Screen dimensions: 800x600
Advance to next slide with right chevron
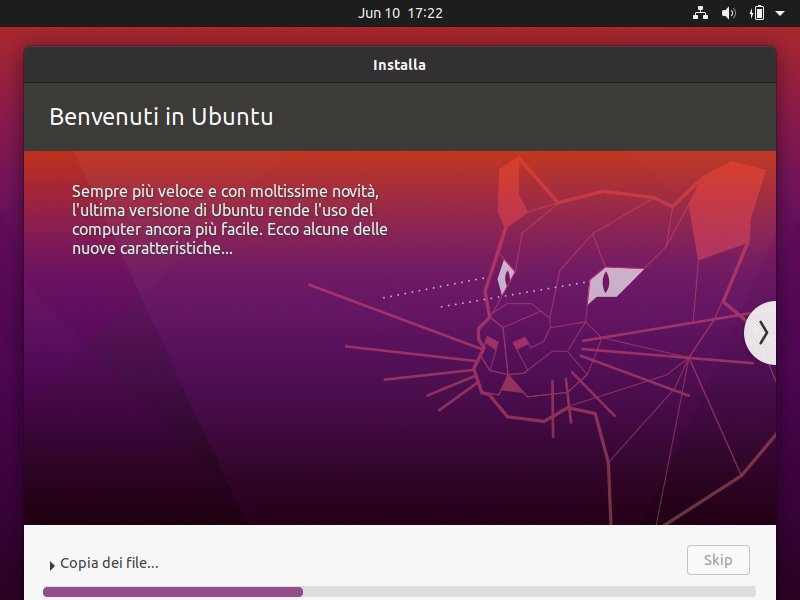(x=762, y=332)
